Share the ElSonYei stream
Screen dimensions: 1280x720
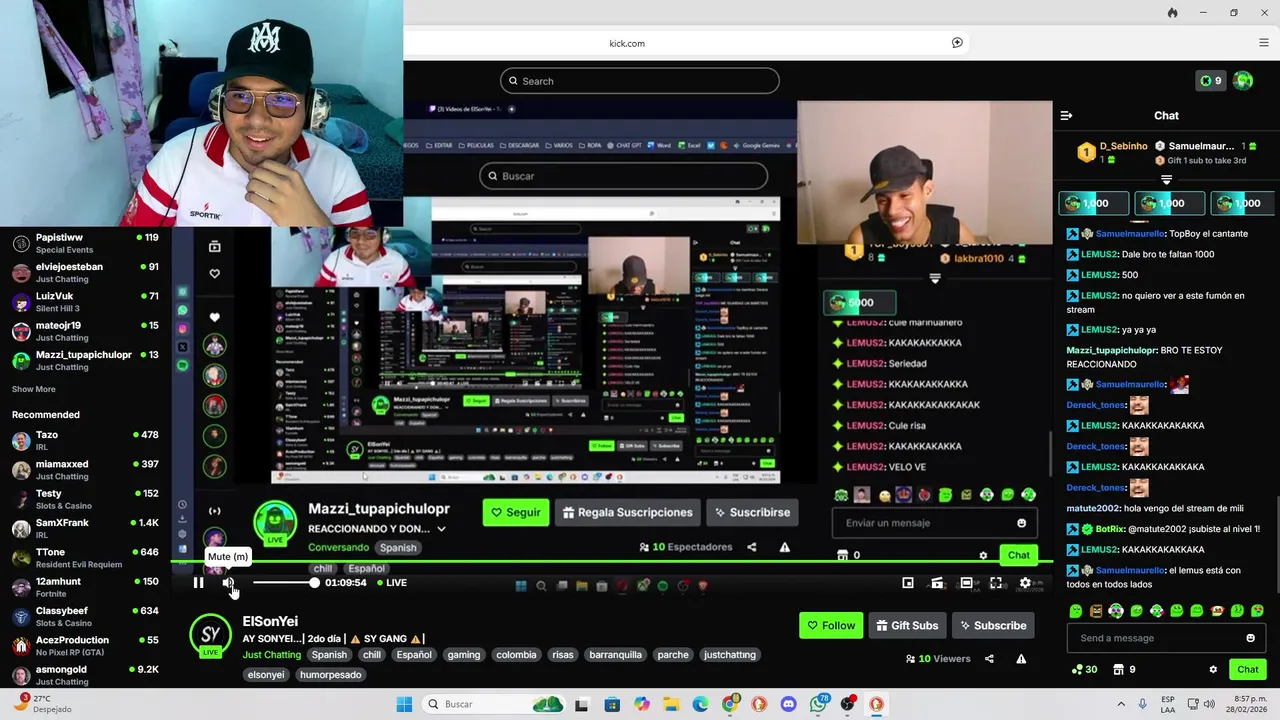click(989, 659)
